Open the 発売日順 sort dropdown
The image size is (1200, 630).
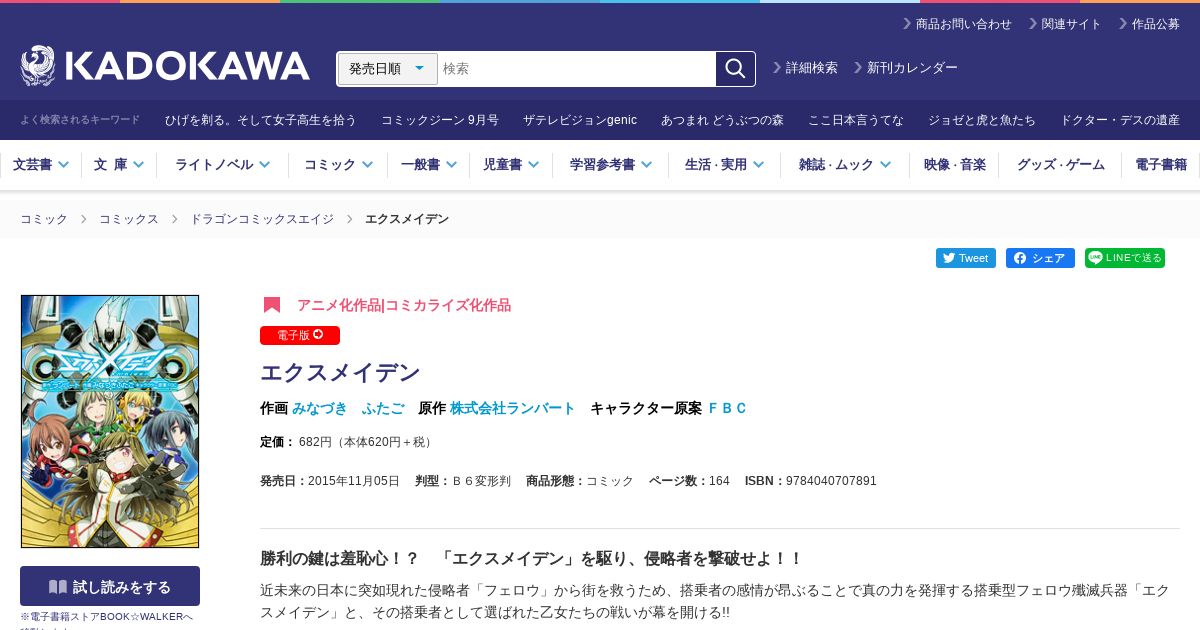[x=388, y=69]
